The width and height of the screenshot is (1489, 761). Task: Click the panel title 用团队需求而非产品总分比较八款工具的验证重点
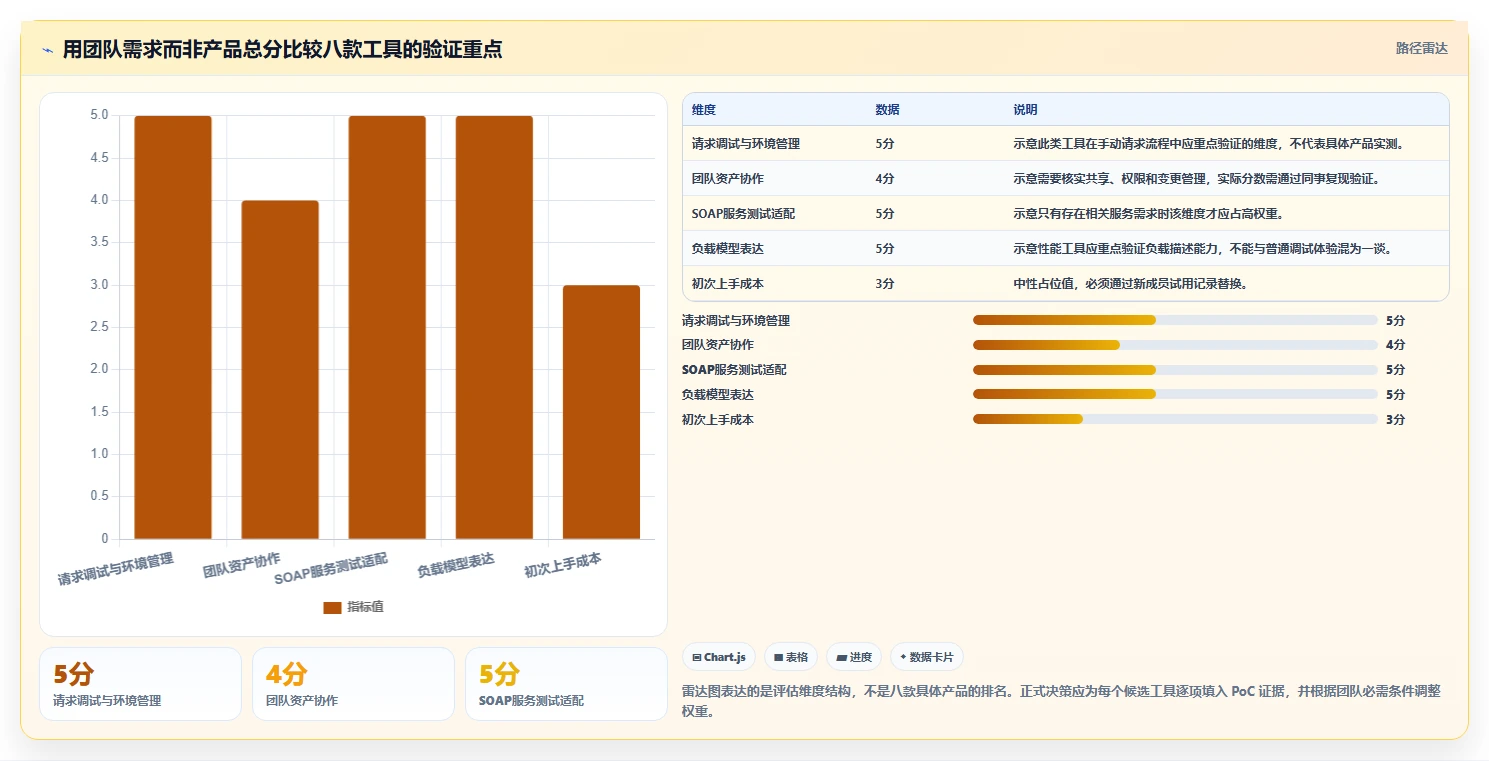click(x=282, y=50)
